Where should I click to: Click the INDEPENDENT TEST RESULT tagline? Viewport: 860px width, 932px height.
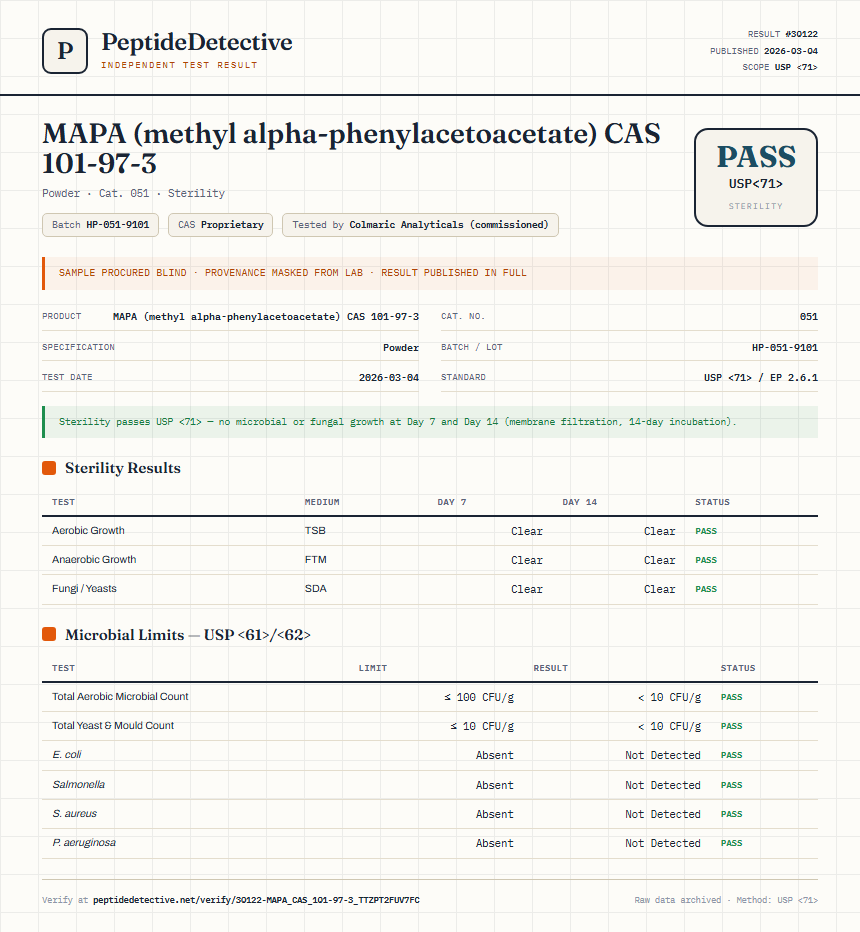[179, 65]
